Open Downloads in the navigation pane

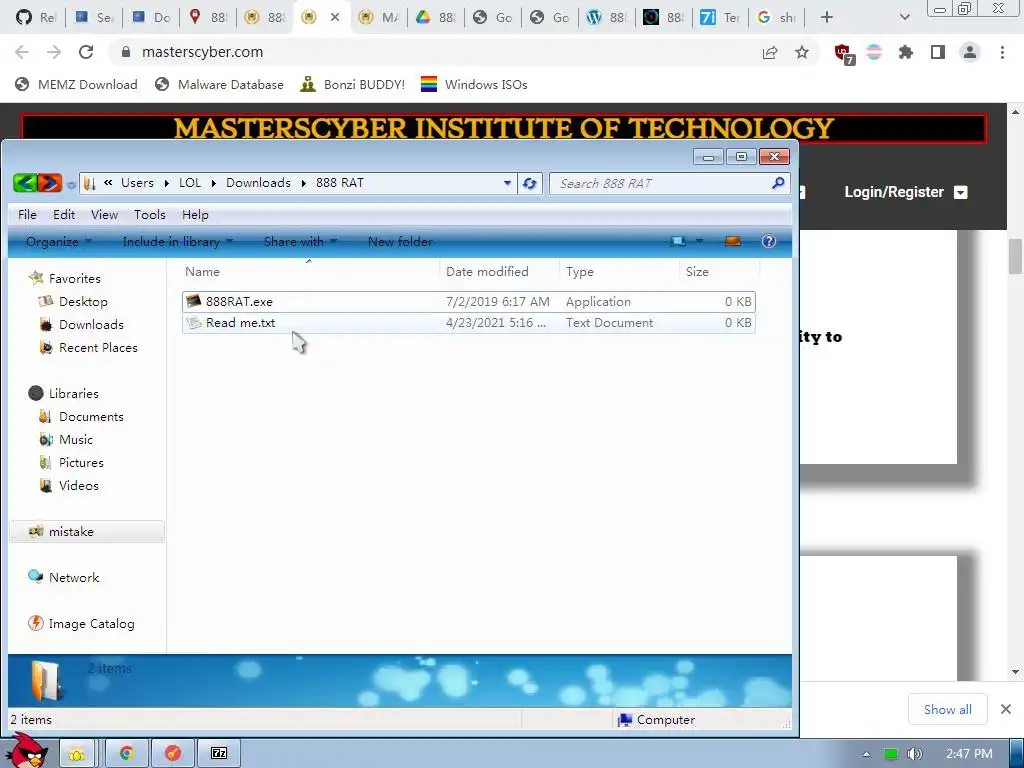[81, 325]
